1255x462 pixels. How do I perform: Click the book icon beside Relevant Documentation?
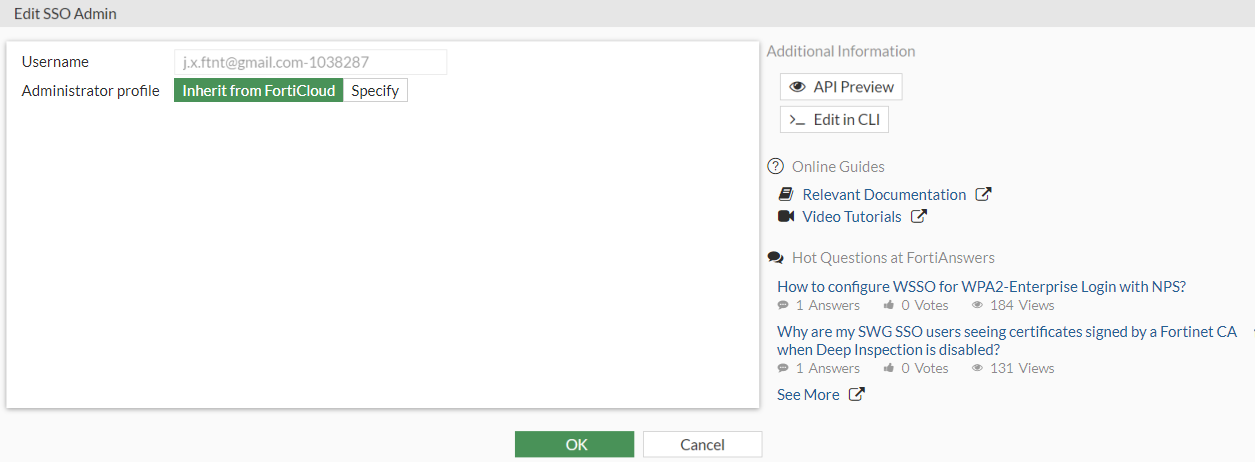point(786,195)
